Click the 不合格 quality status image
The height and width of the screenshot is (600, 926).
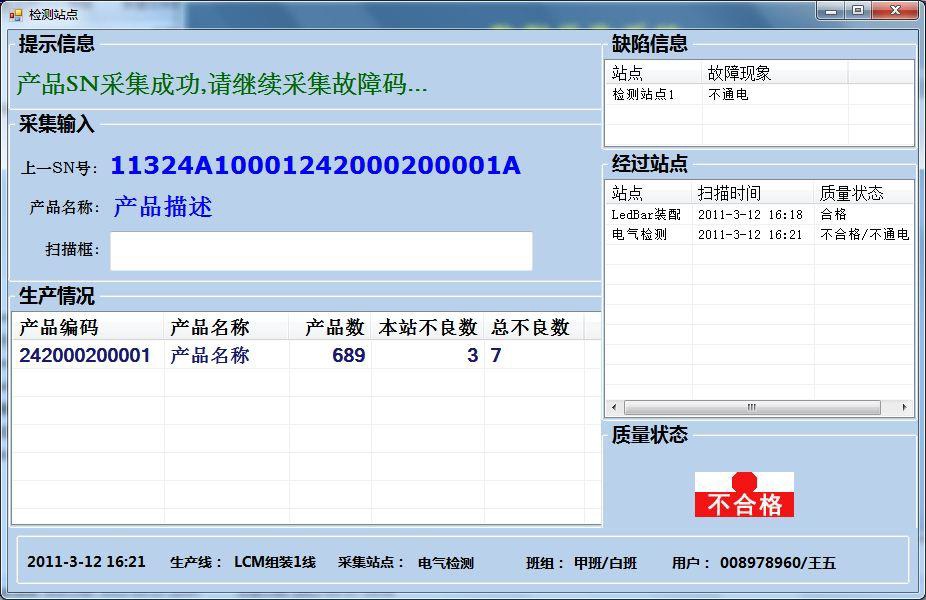pyautogui.click(x=744, y=495)
